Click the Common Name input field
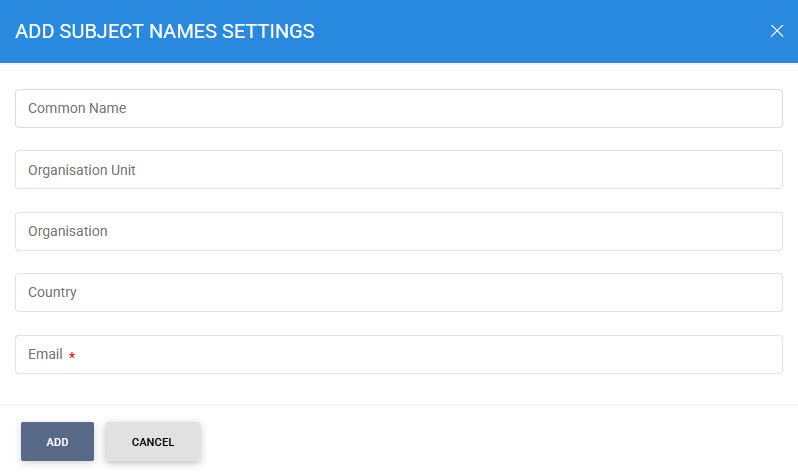The image size is (798, 476). tap(398, 109)
